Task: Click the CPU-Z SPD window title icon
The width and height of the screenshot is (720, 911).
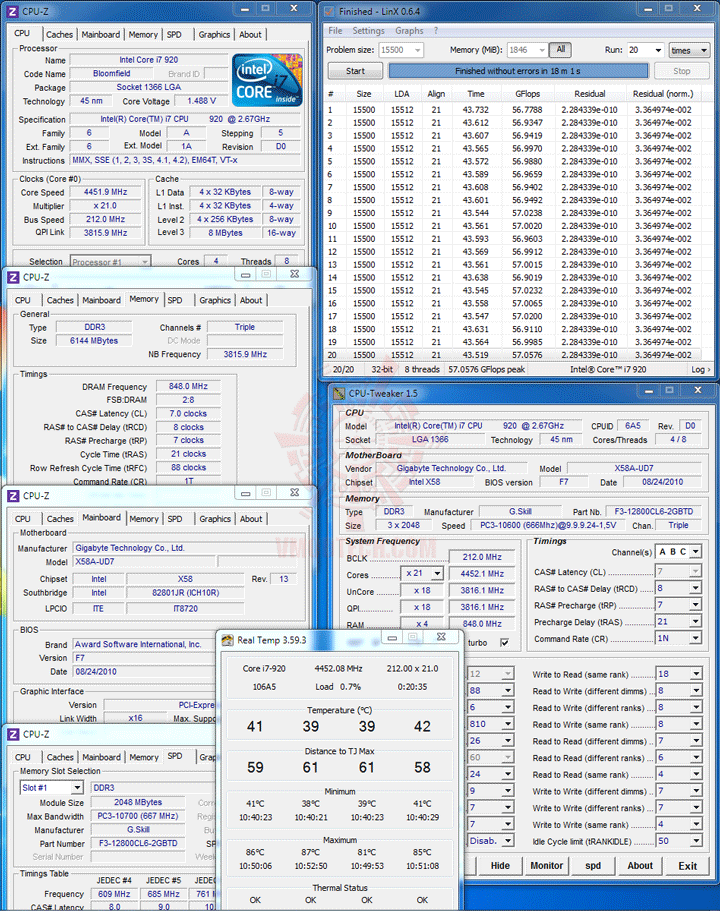Action: (x=13, y=734)
